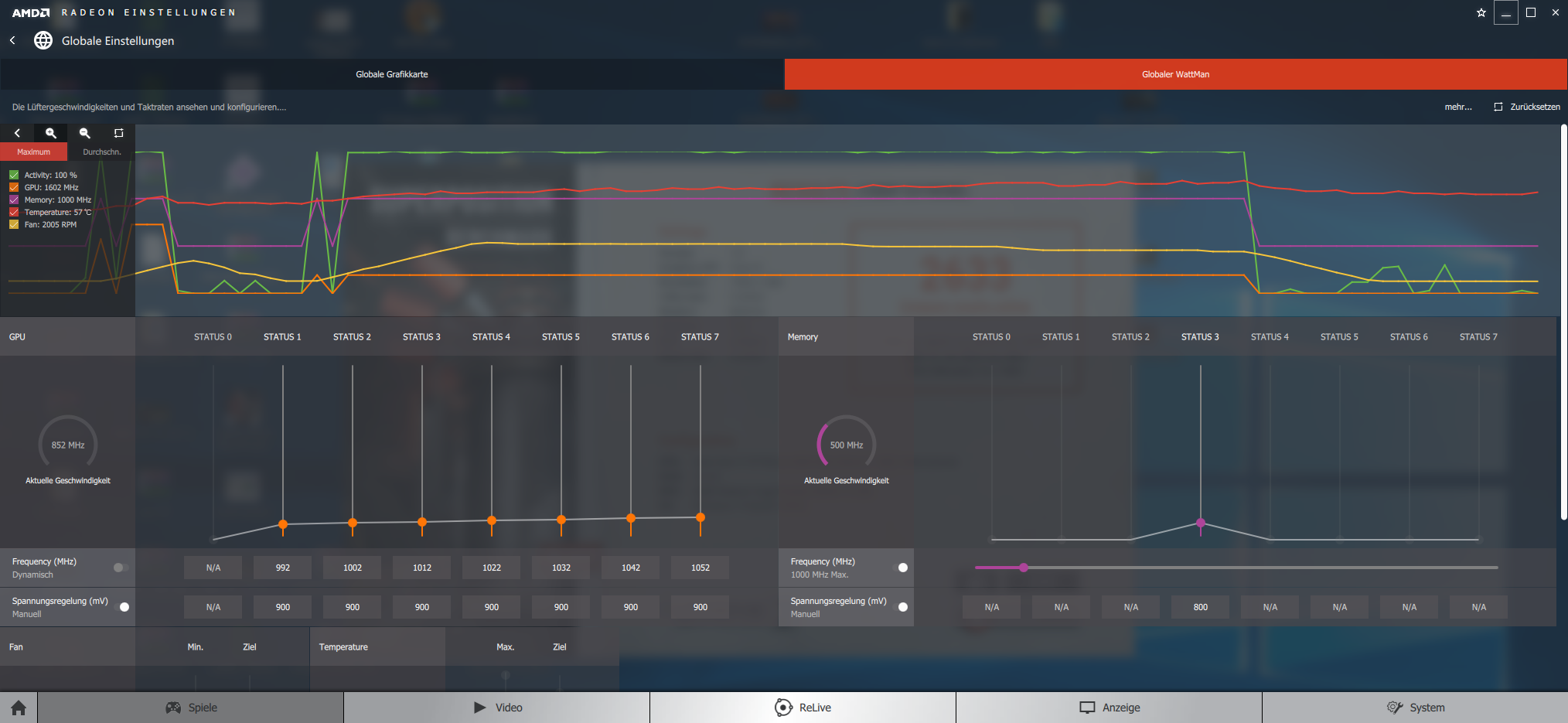Screen dimensions: 1568x723
Task: Open the Spiele bottom tab
Action: coord(191,708)
